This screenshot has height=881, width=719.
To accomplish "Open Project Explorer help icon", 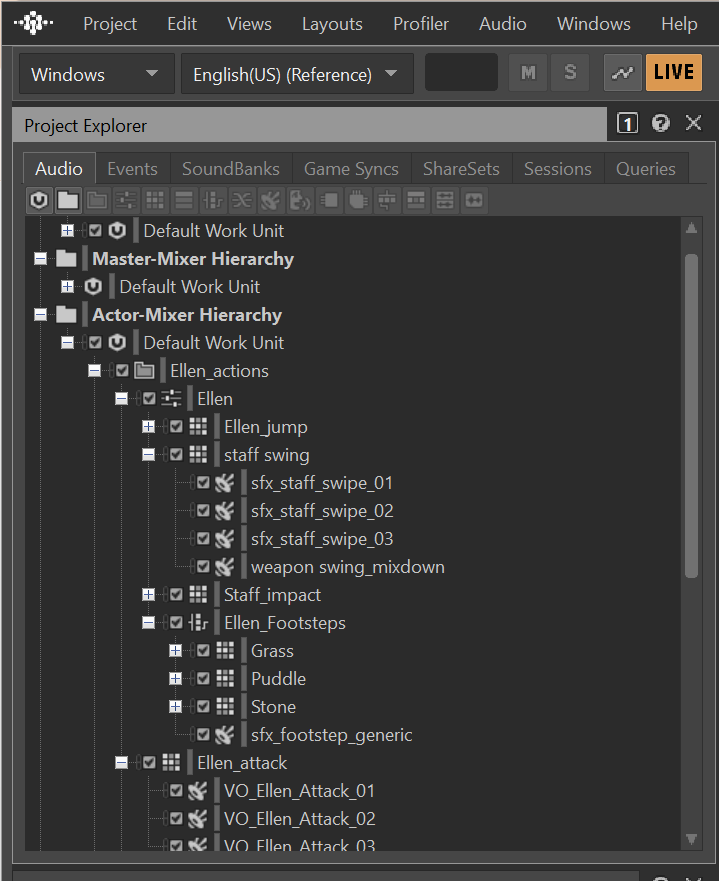I will (660, 124).
